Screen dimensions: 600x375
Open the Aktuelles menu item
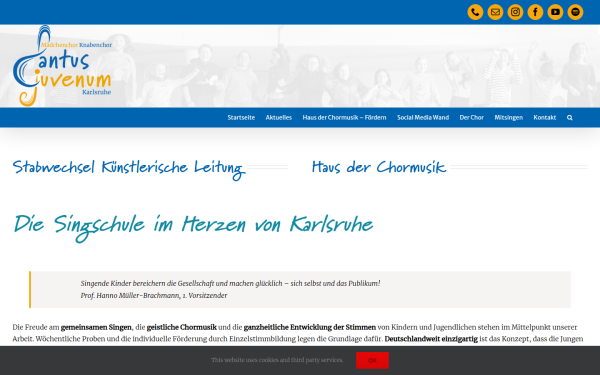(x=279, y=117)
